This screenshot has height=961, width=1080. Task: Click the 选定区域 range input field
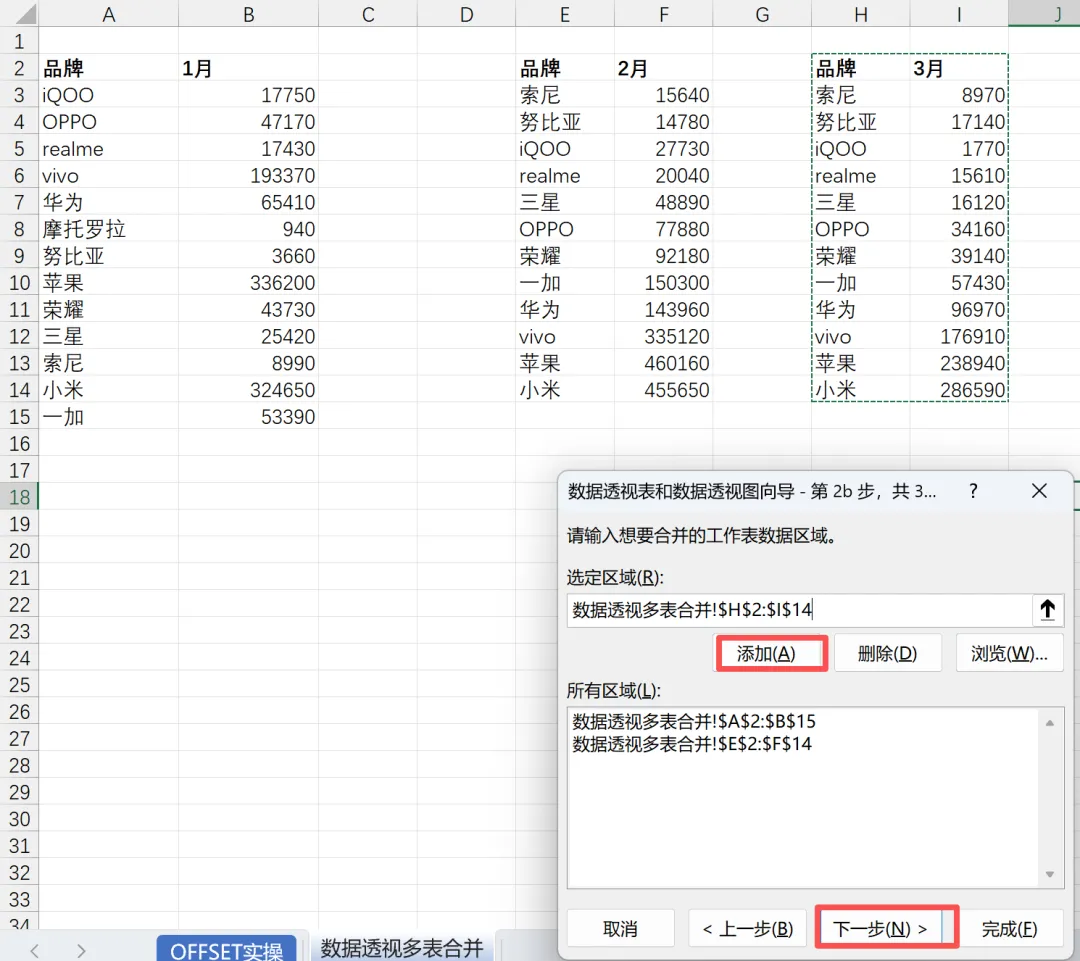[799, 610]
